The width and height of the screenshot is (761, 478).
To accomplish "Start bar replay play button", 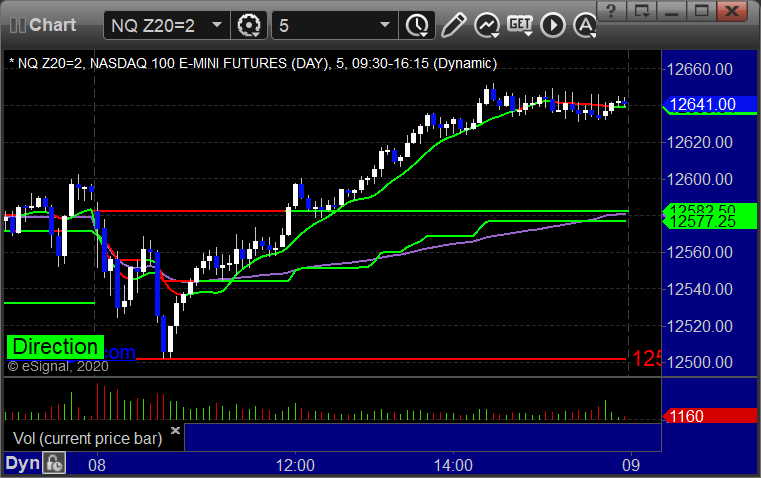I will pos(553,25).
